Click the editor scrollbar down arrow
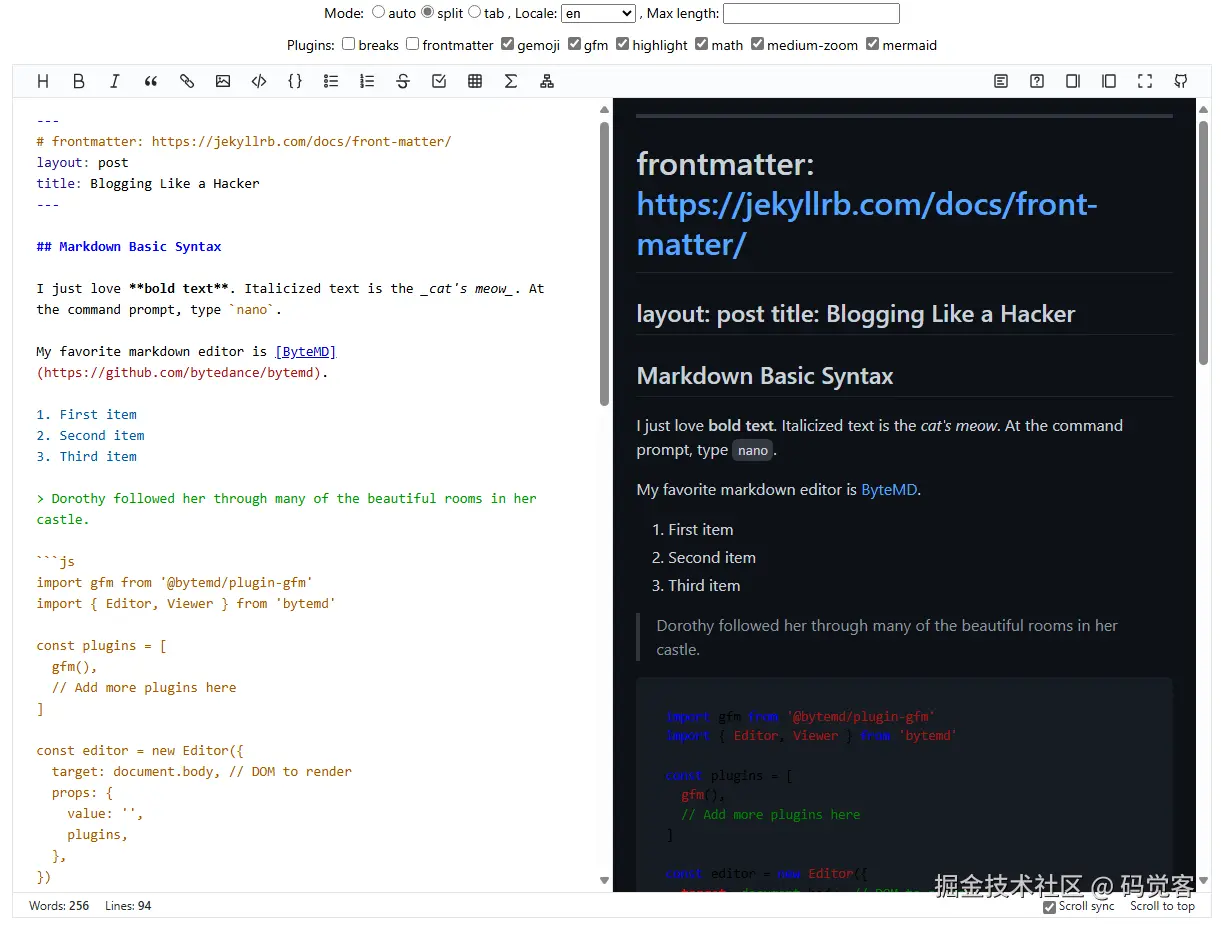The image size is (1221, 926). 604,881
